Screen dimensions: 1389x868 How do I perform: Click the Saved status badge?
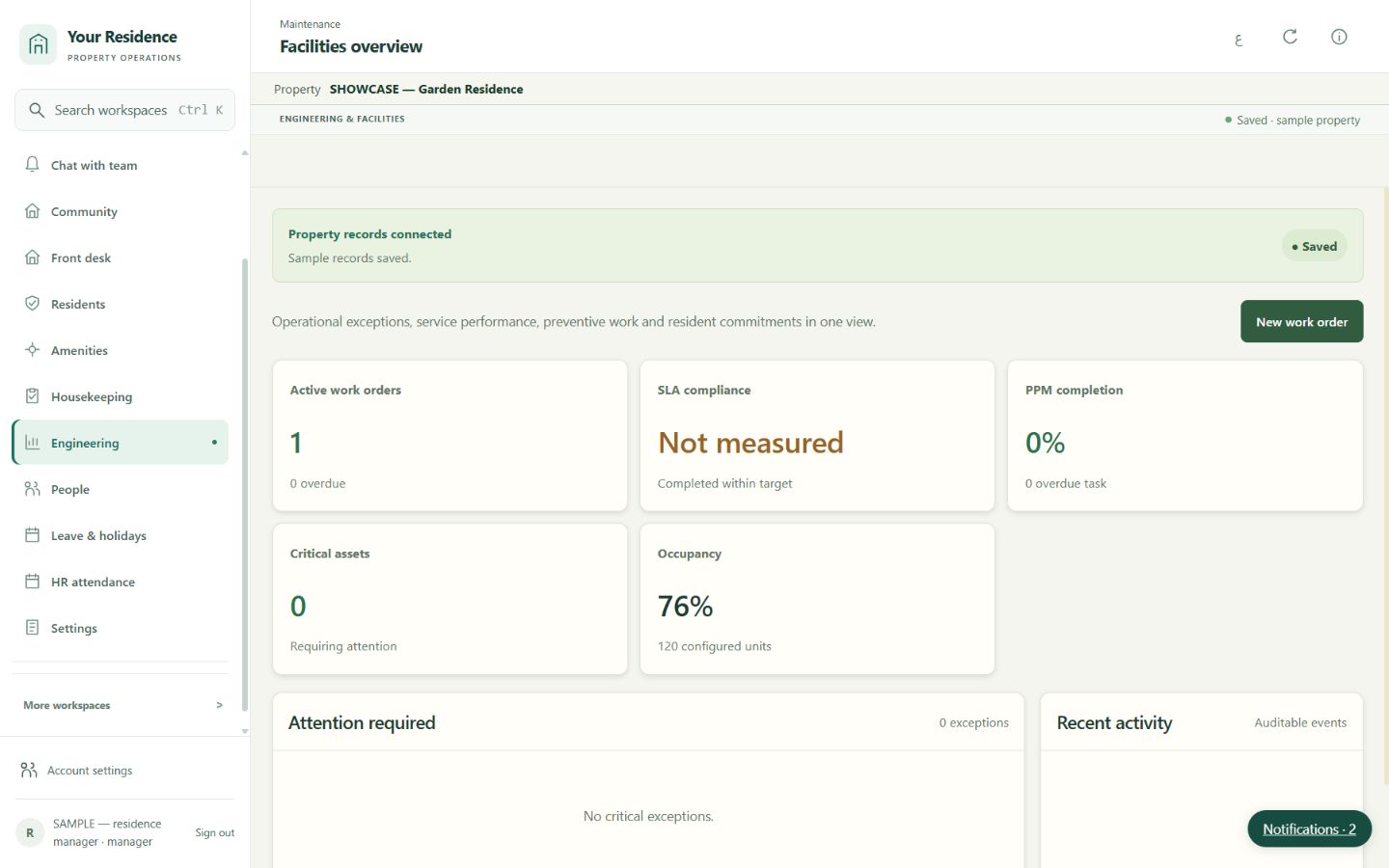1314,246
